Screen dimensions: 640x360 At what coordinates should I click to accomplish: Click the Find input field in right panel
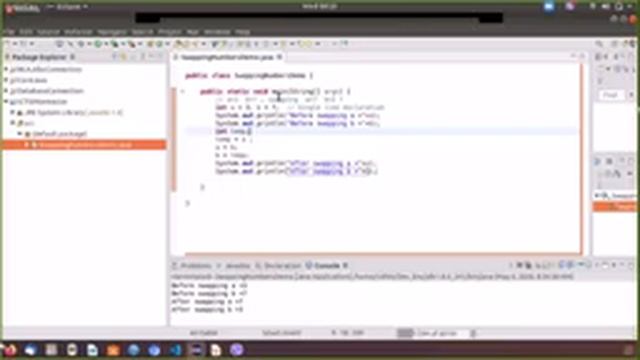pyautogui.click(x=611, y=95)
